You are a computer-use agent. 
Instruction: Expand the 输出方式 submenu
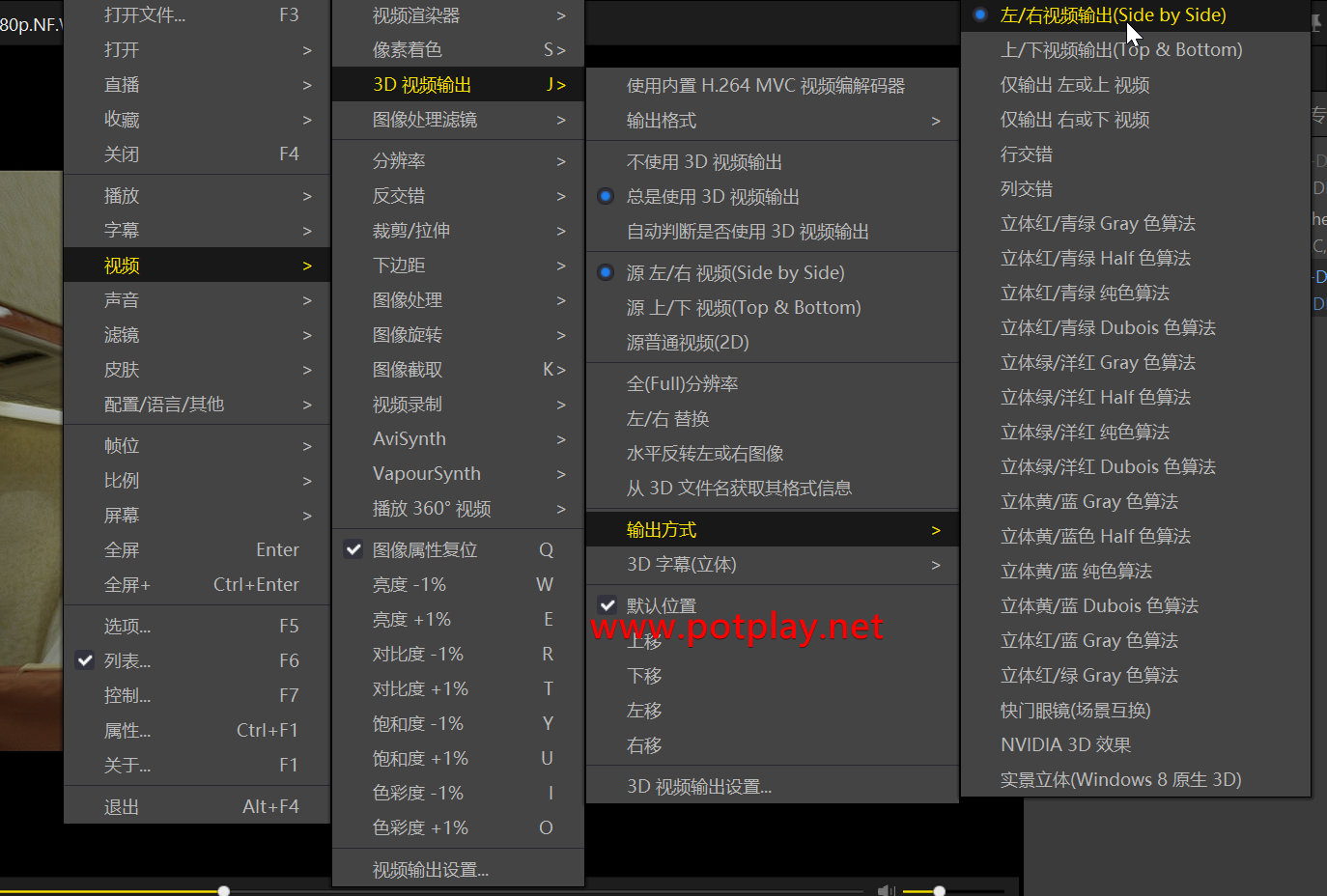coord(773,530)
